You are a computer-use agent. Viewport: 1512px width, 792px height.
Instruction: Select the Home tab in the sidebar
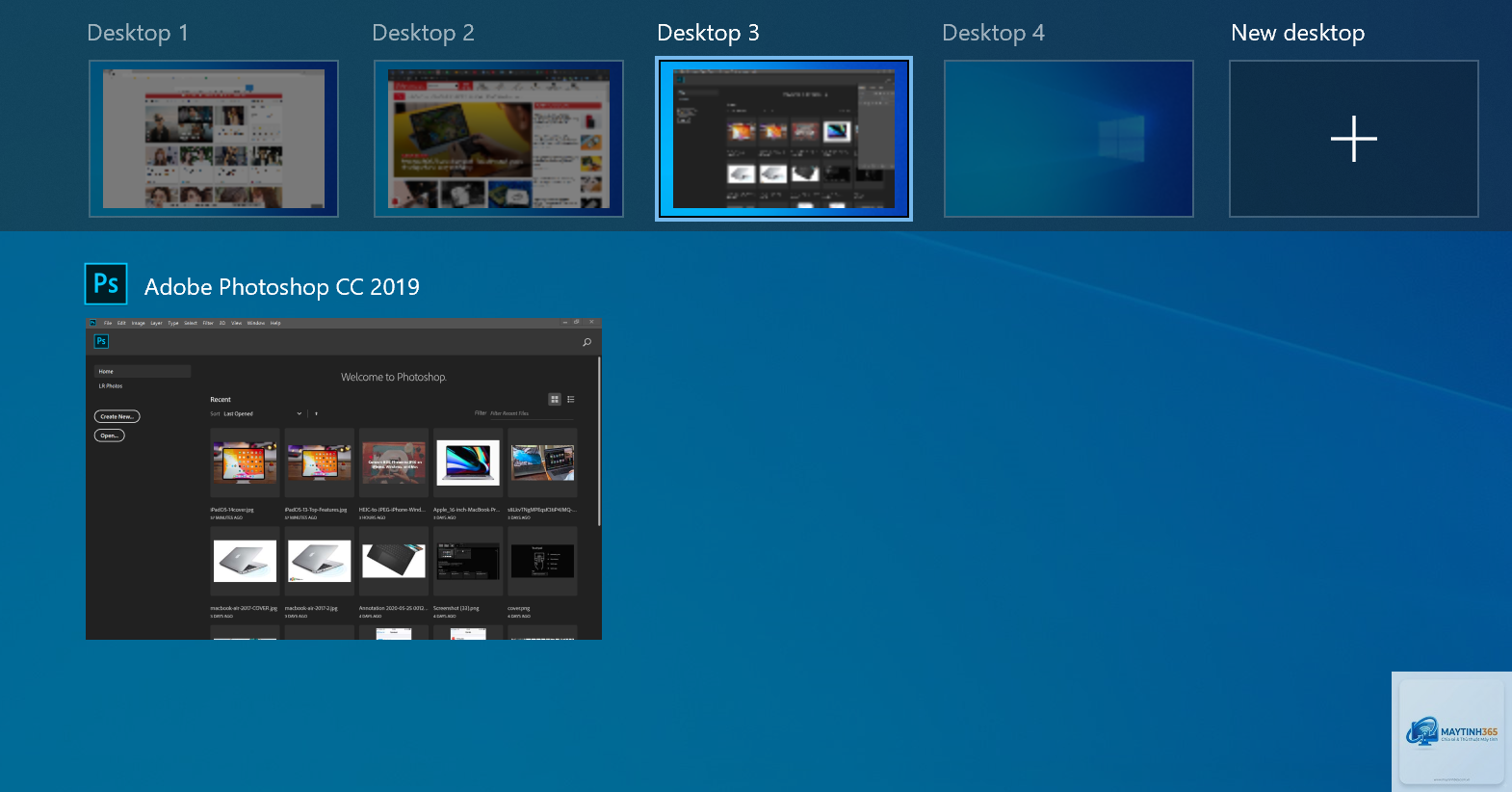click(143, 371)
